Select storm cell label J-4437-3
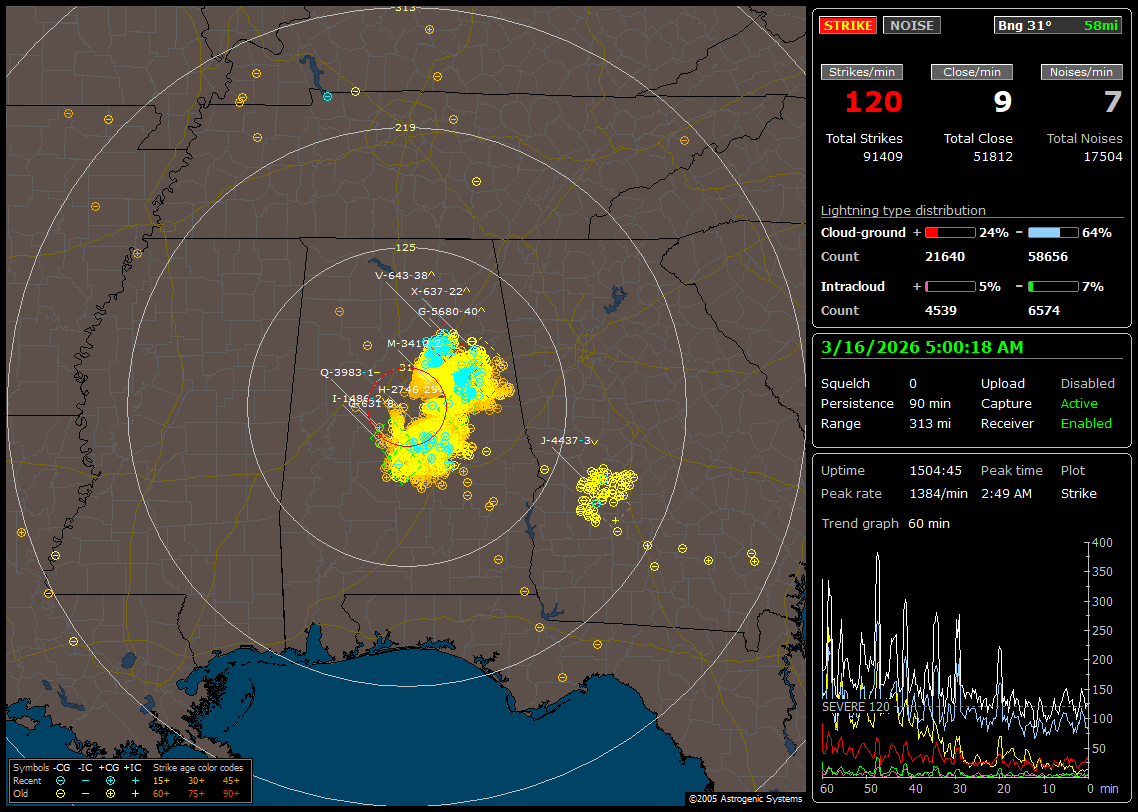 565,440
